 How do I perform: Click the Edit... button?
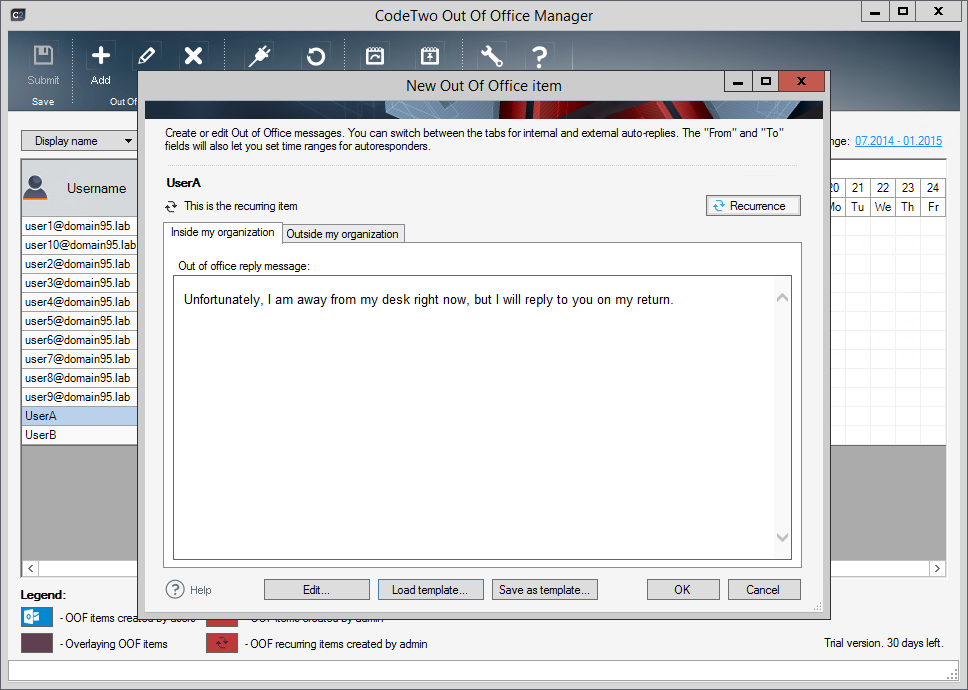click(x=317, y=589)
